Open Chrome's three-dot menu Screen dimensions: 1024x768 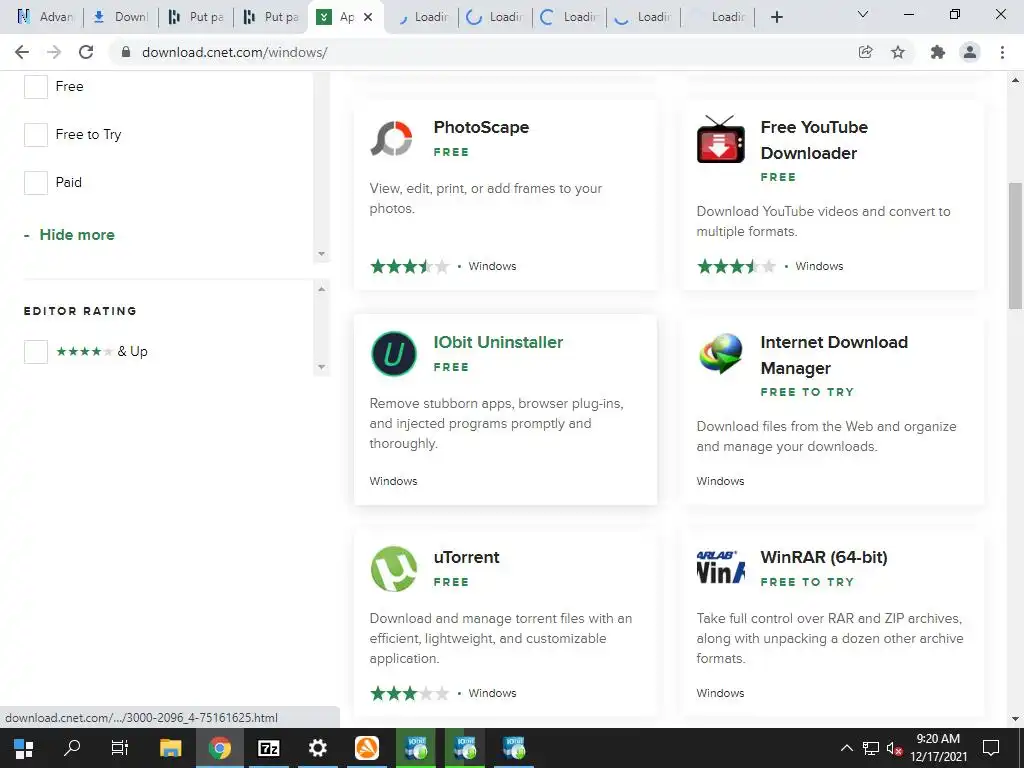(1002, 52)
